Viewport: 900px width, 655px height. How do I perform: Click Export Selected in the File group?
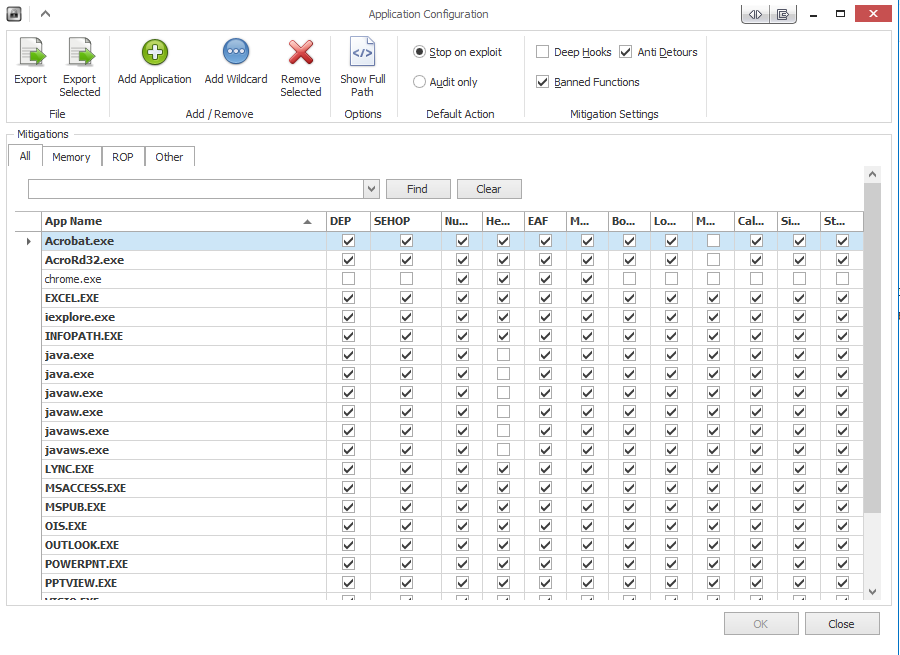click(79, 67)
